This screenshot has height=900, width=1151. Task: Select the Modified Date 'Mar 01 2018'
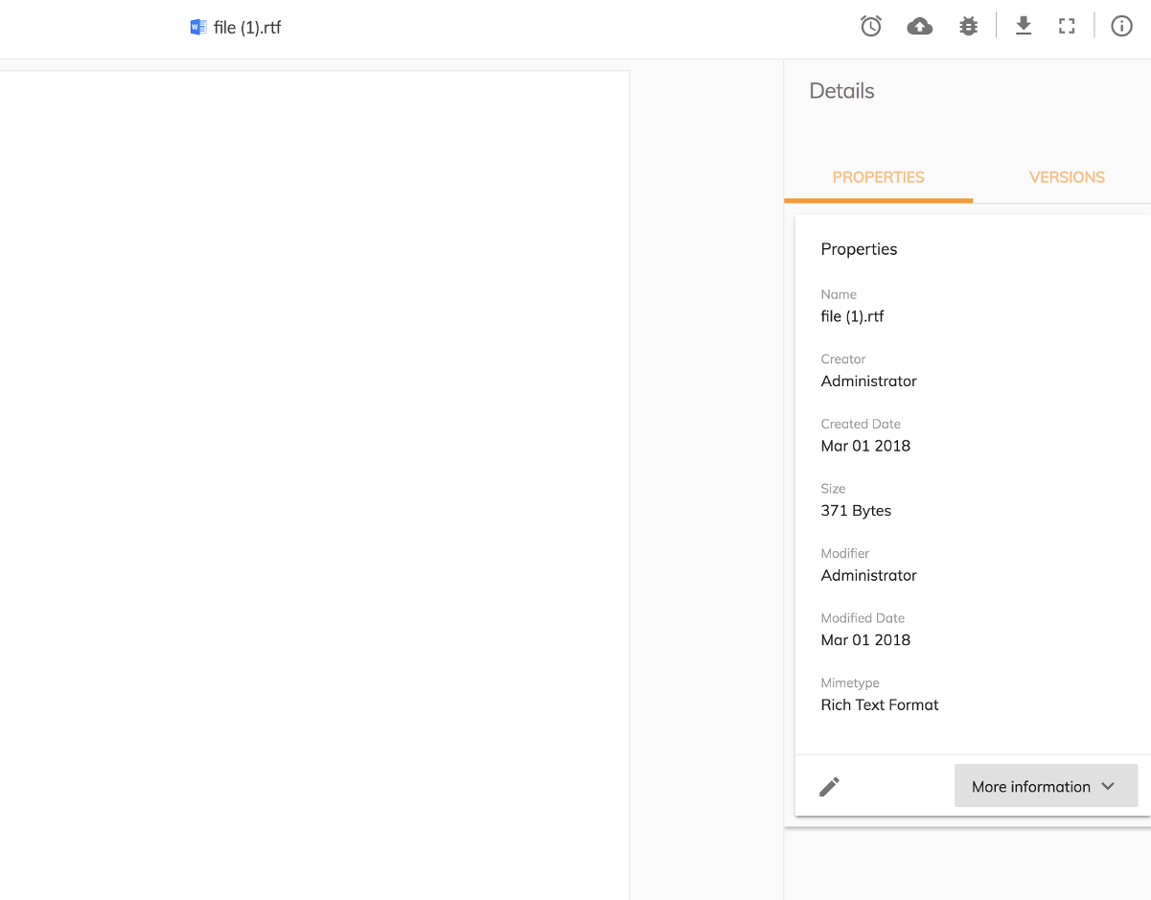(x=865, y=640)
